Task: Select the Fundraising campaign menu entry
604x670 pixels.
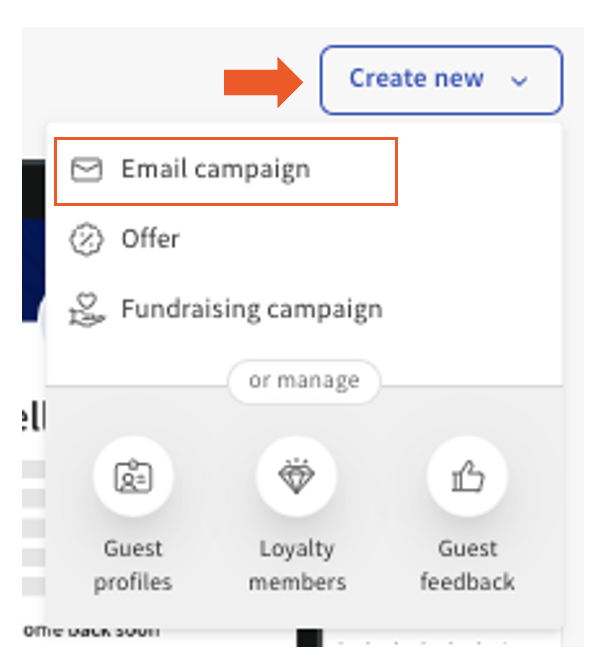Action: tap(251, 309)
